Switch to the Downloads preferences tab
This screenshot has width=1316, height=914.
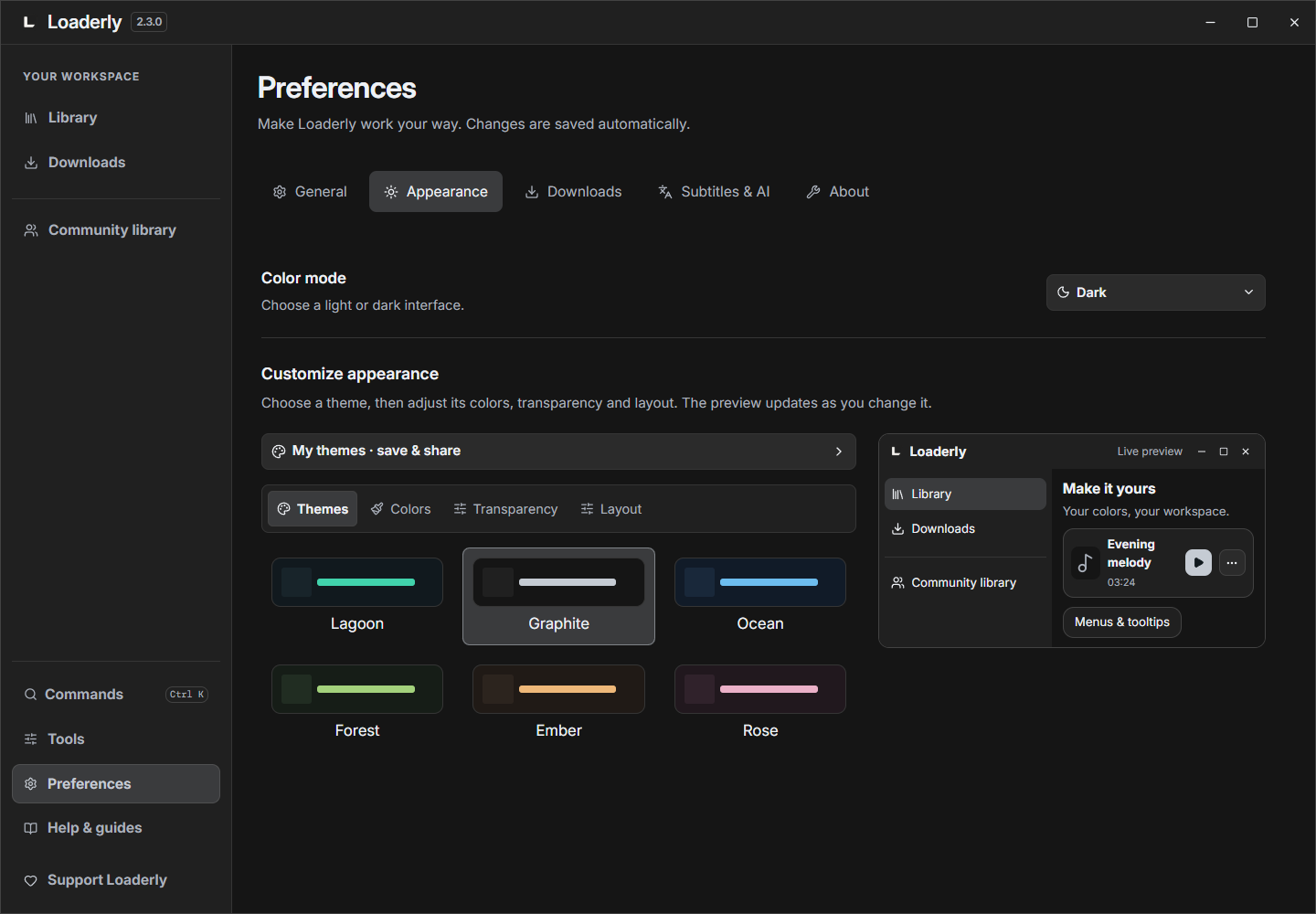573,192
